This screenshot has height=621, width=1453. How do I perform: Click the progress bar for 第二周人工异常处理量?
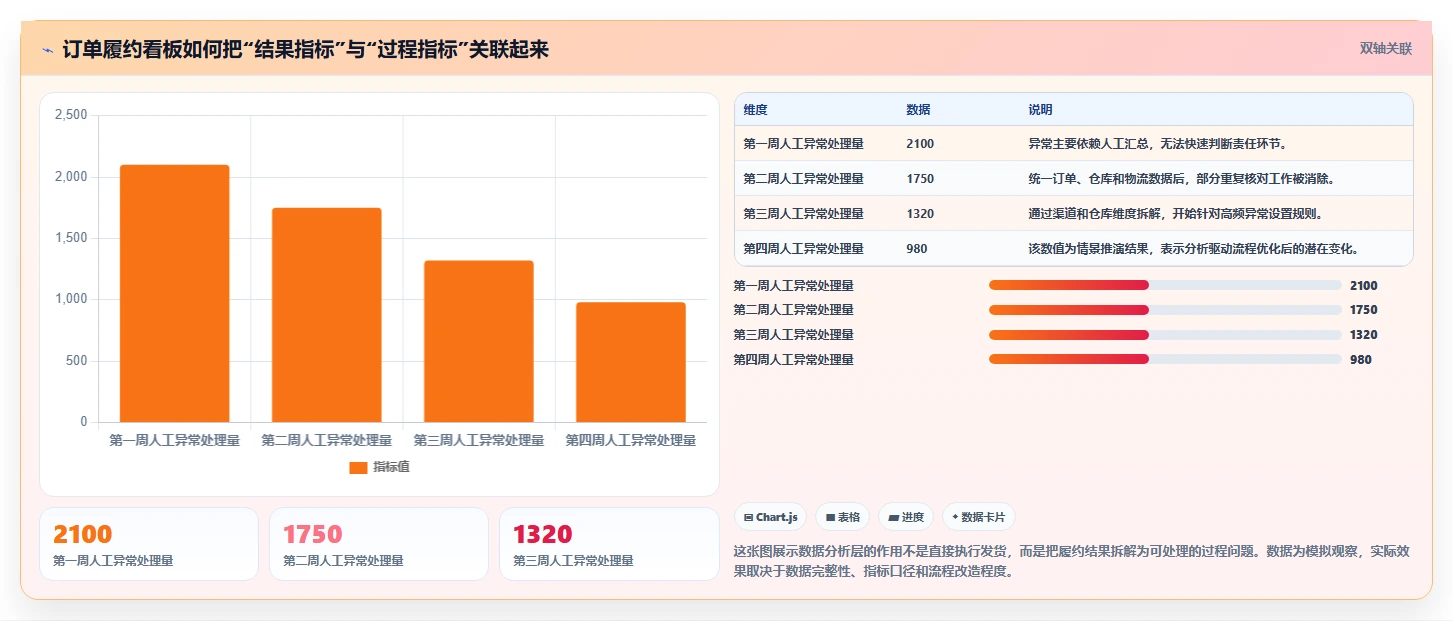(x=1165, y=310)
